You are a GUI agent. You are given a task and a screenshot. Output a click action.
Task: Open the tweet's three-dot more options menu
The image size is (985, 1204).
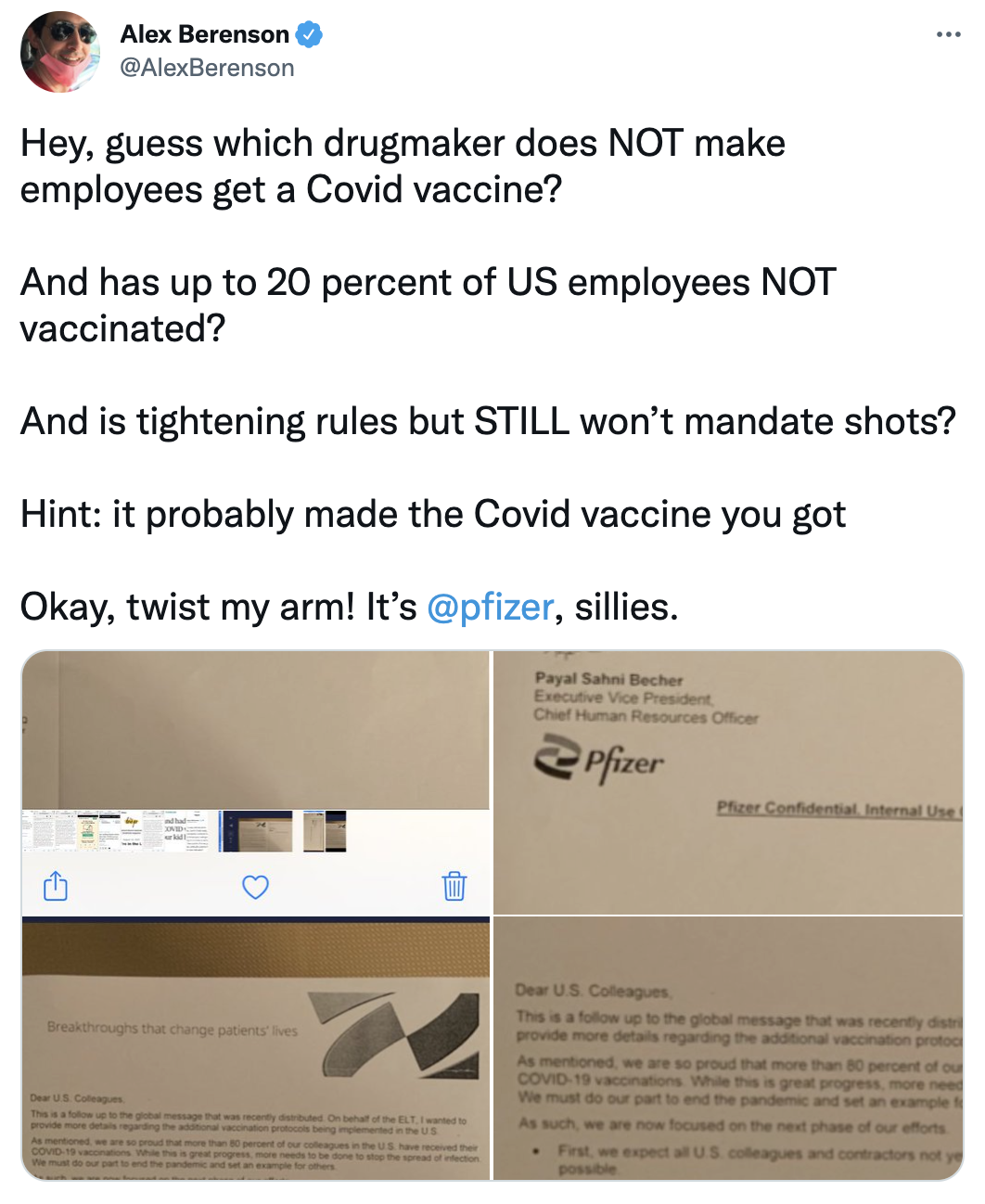tap(948, 35)
